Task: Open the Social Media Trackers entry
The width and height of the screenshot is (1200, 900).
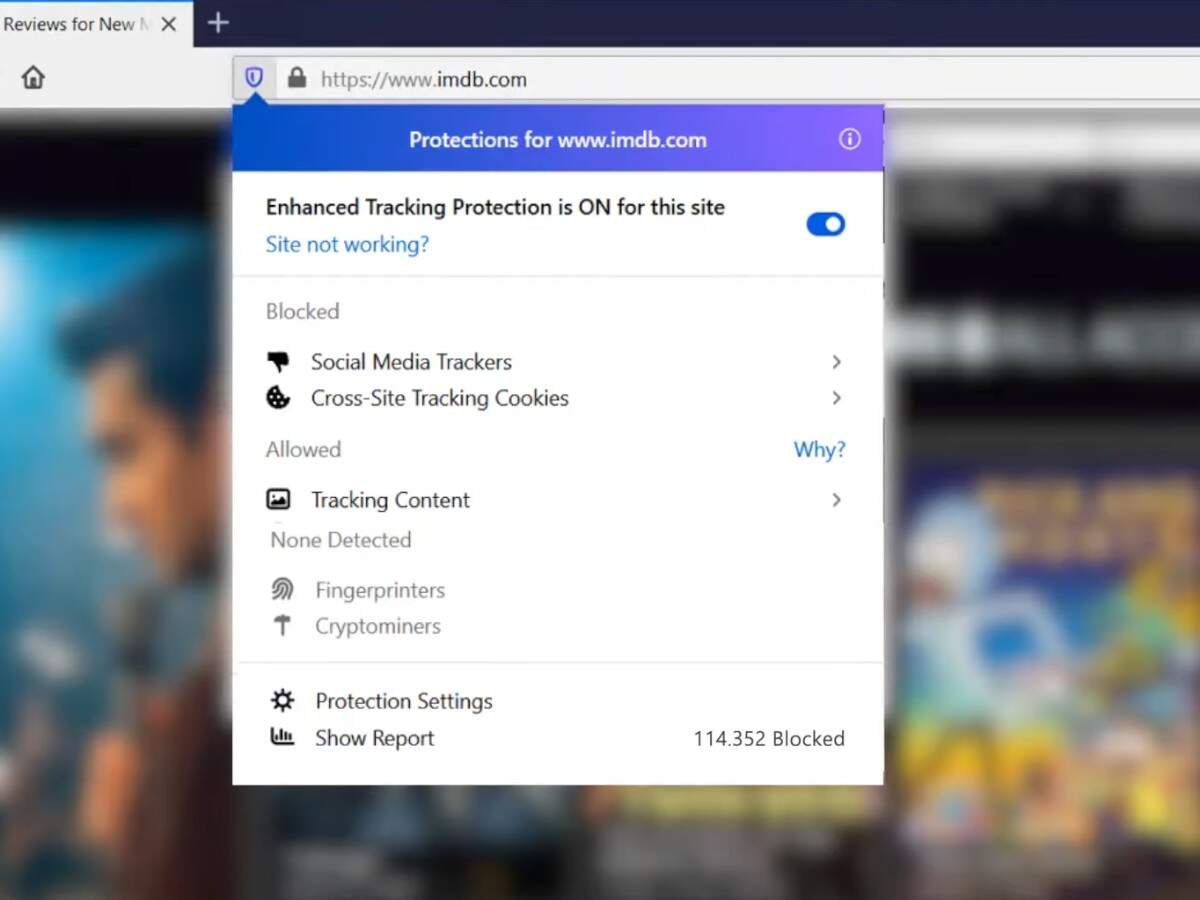Action: tap(557, 362)
